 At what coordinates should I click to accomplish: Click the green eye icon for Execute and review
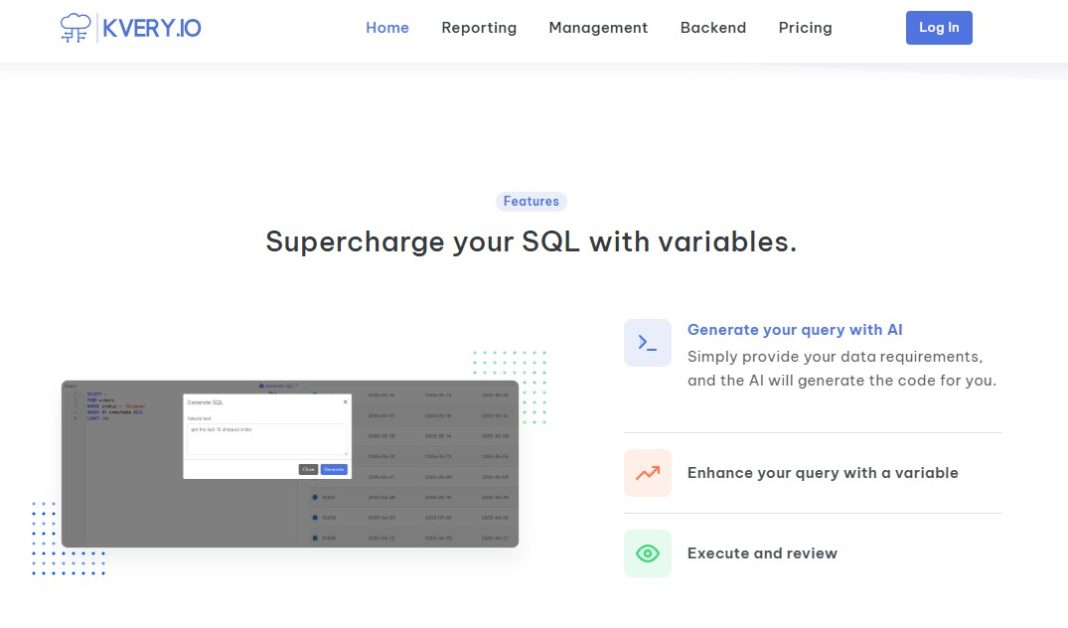tap(647, 553)
